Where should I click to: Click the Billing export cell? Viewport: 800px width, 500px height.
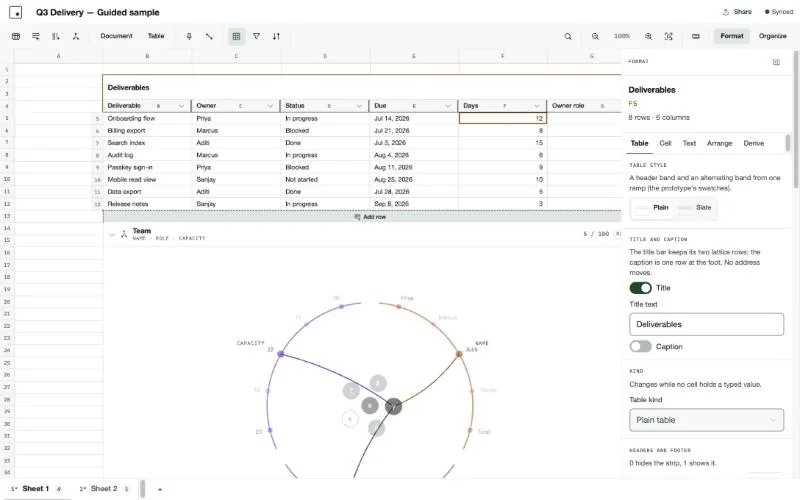pyautogui.click(x=147, y=131)
